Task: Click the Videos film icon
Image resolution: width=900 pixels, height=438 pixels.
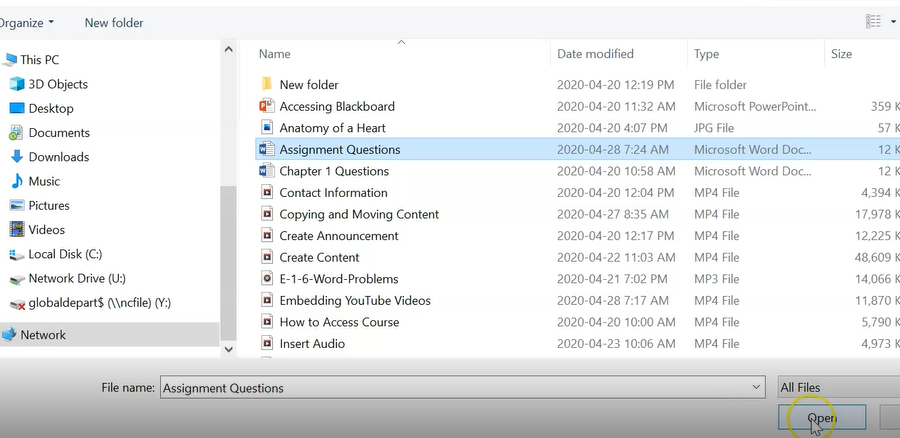Action: click(17, 230)
